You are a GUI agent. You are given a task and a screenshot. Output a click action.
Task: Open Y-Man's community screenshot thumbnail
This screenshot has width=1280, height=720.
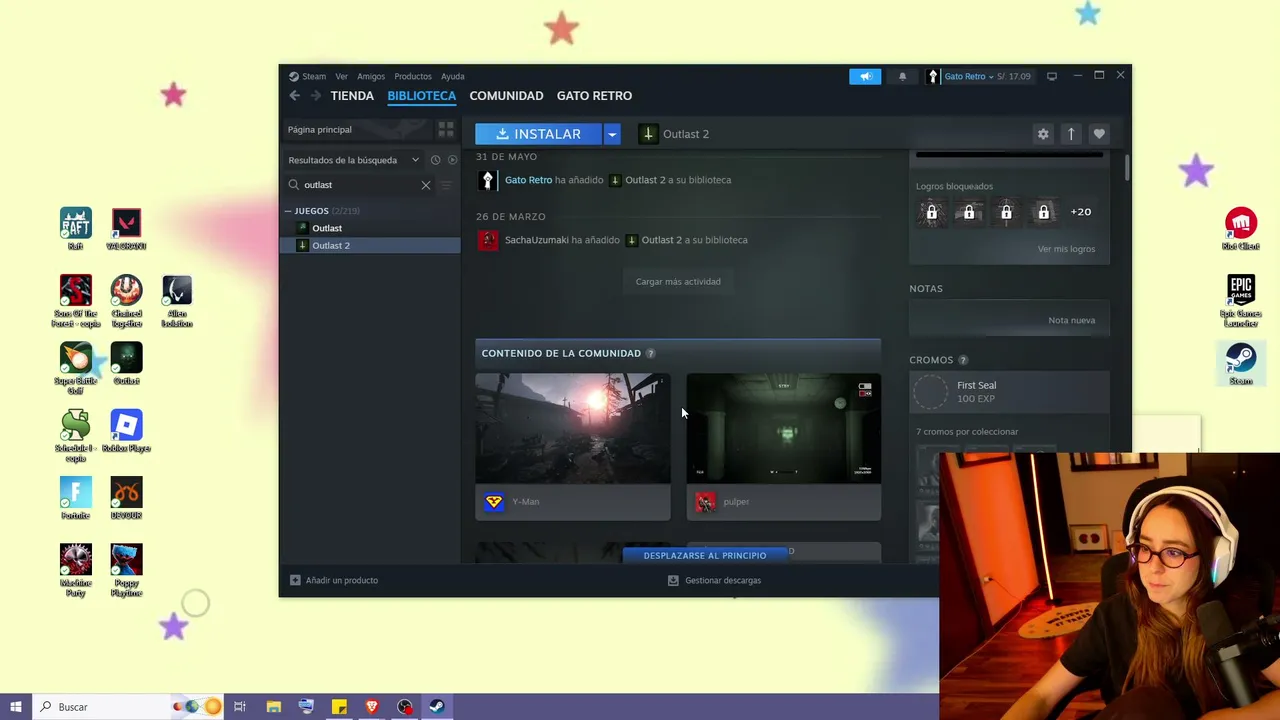(573, 429)
